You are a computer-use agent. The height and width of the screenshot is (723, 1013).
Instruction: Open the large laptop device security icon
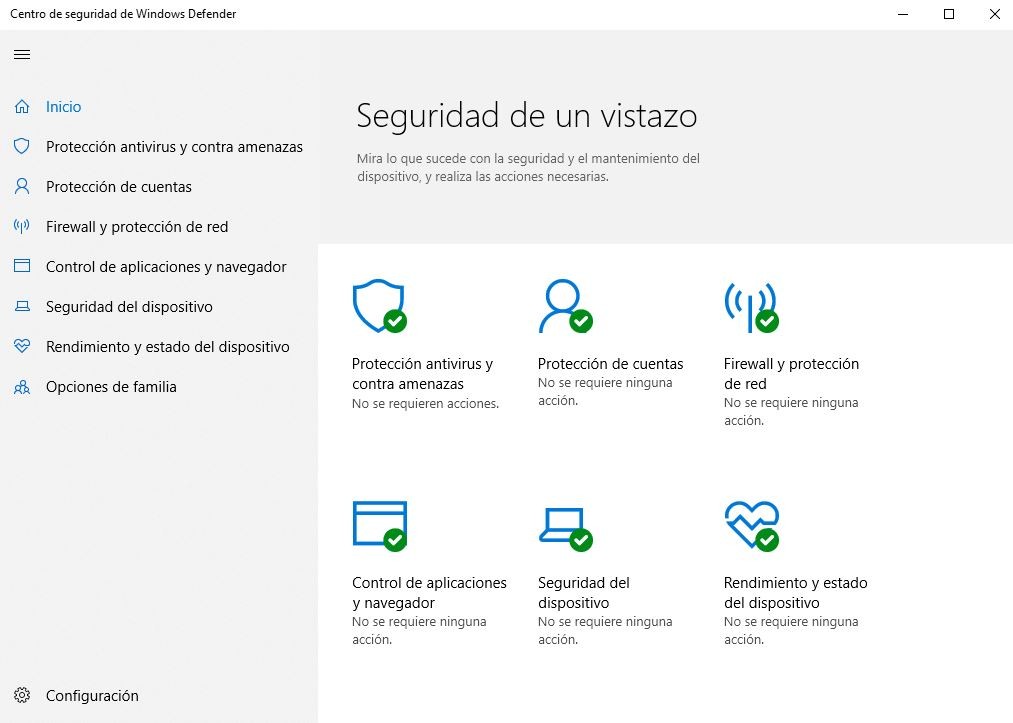pyautogui.click(x=564, y=525)
